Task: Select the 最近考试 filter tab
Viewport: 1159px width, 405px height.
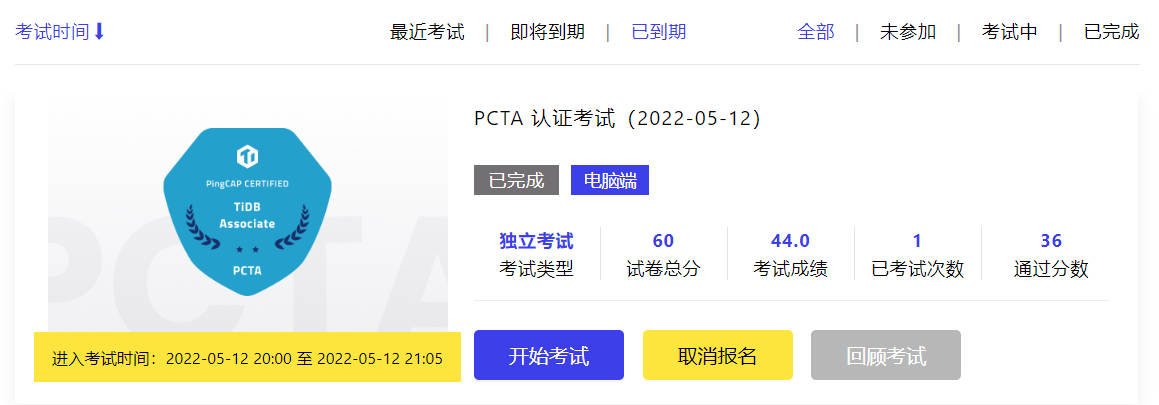Action: 427,32
